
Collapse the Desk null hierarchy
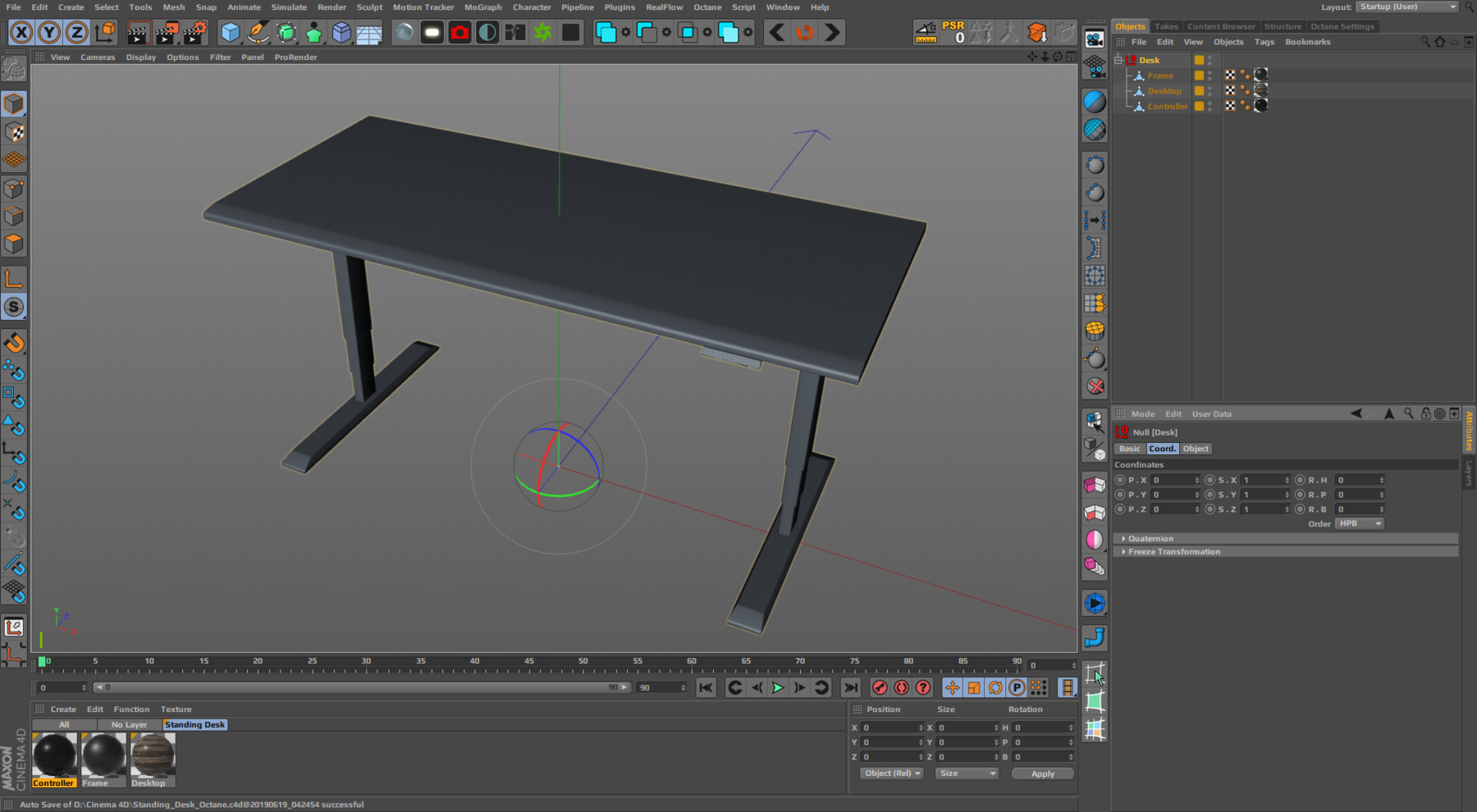[1118, 60]
